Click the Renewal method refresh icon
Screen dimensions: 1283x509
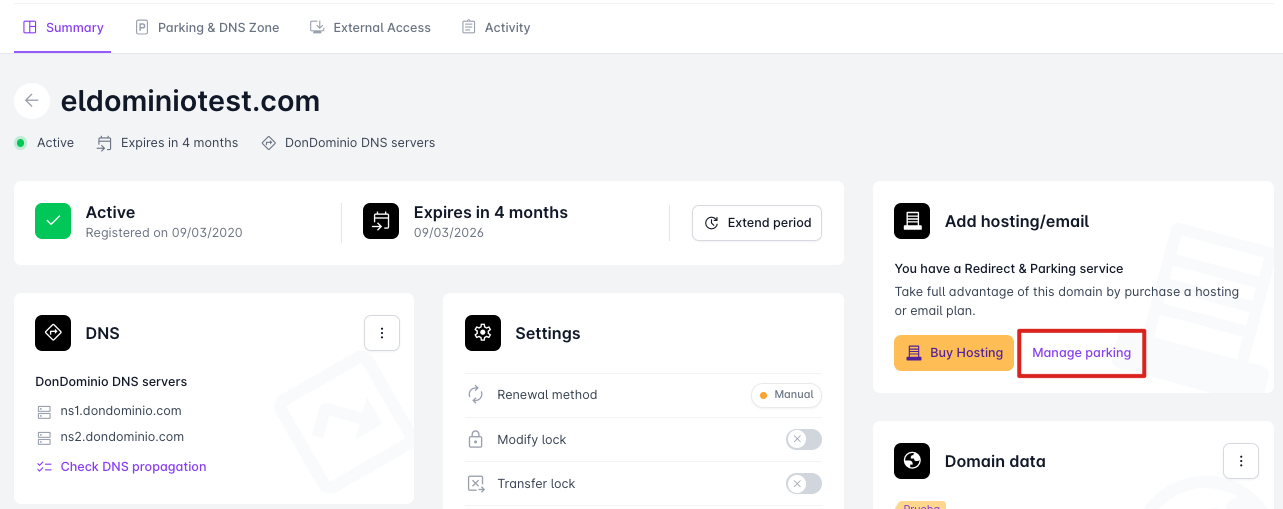pos(476,395)
